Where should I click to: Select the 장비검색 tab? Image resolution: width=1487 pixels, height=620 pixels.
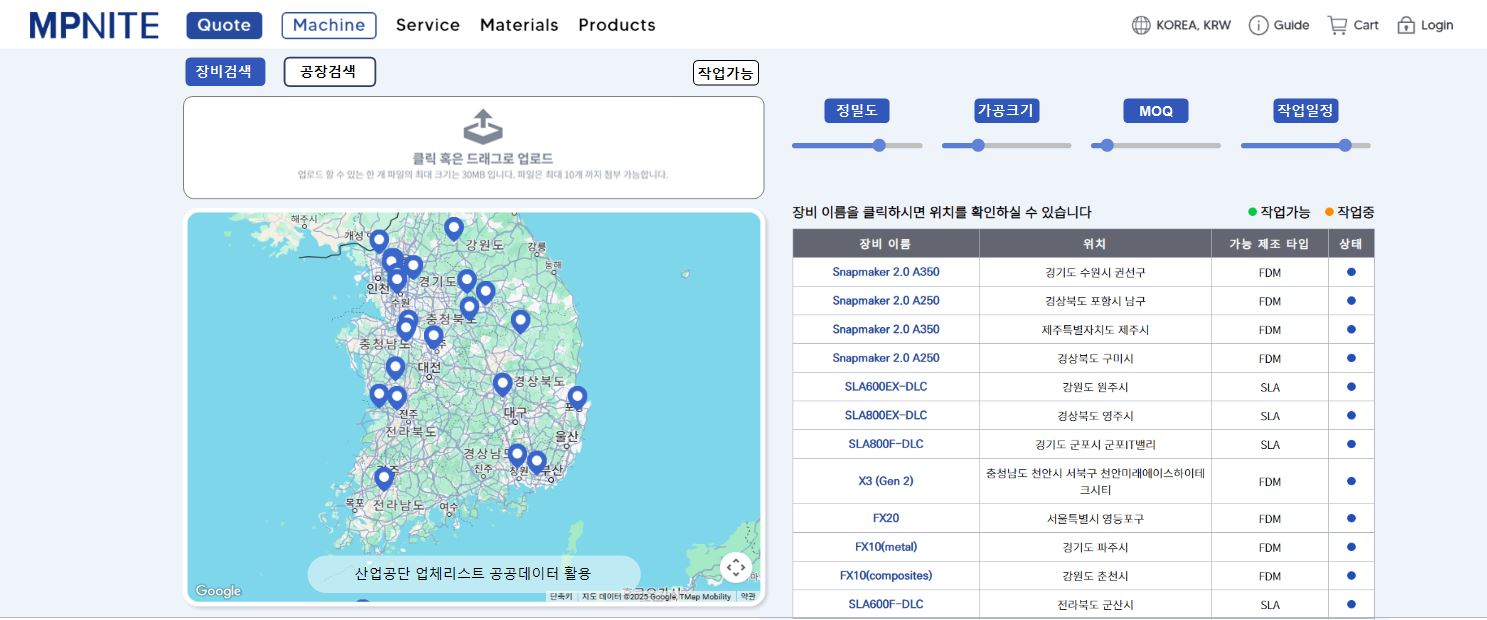225,72
